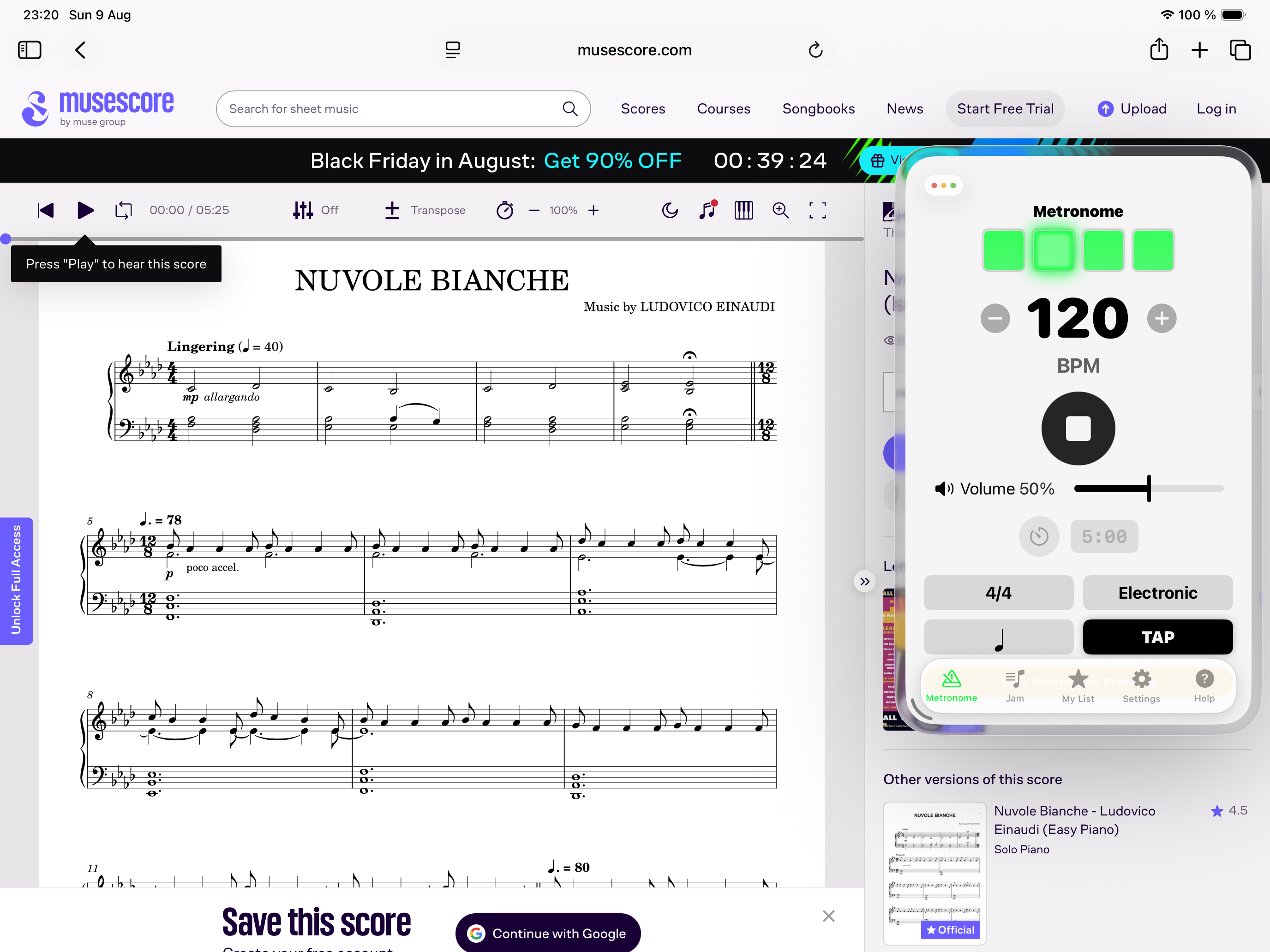Open page reader options icon in address bar
The height and width of the screenshot is (952, 1270).
click(452, 50)
